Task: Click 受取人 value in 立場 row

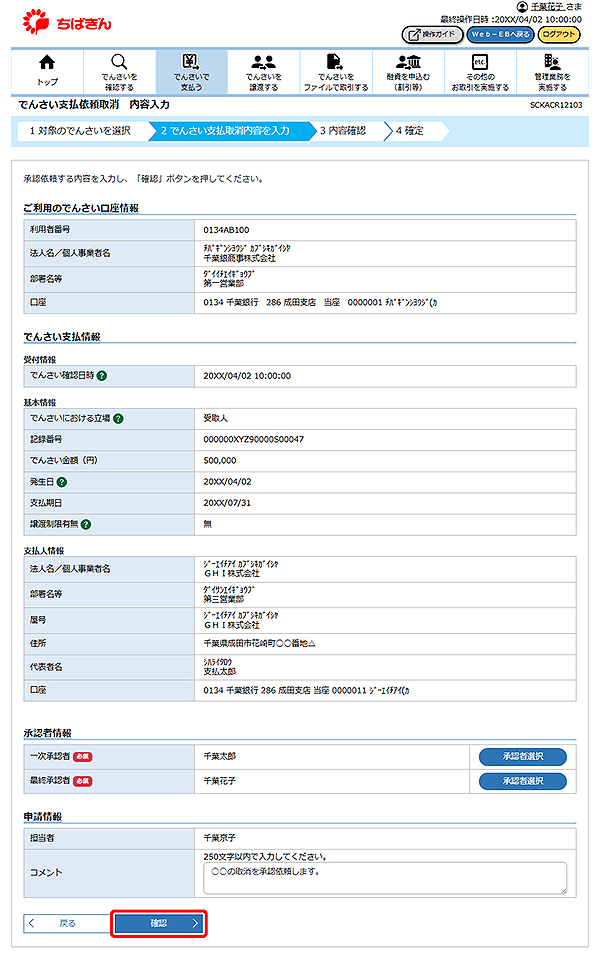Action: tap(215, 418)
